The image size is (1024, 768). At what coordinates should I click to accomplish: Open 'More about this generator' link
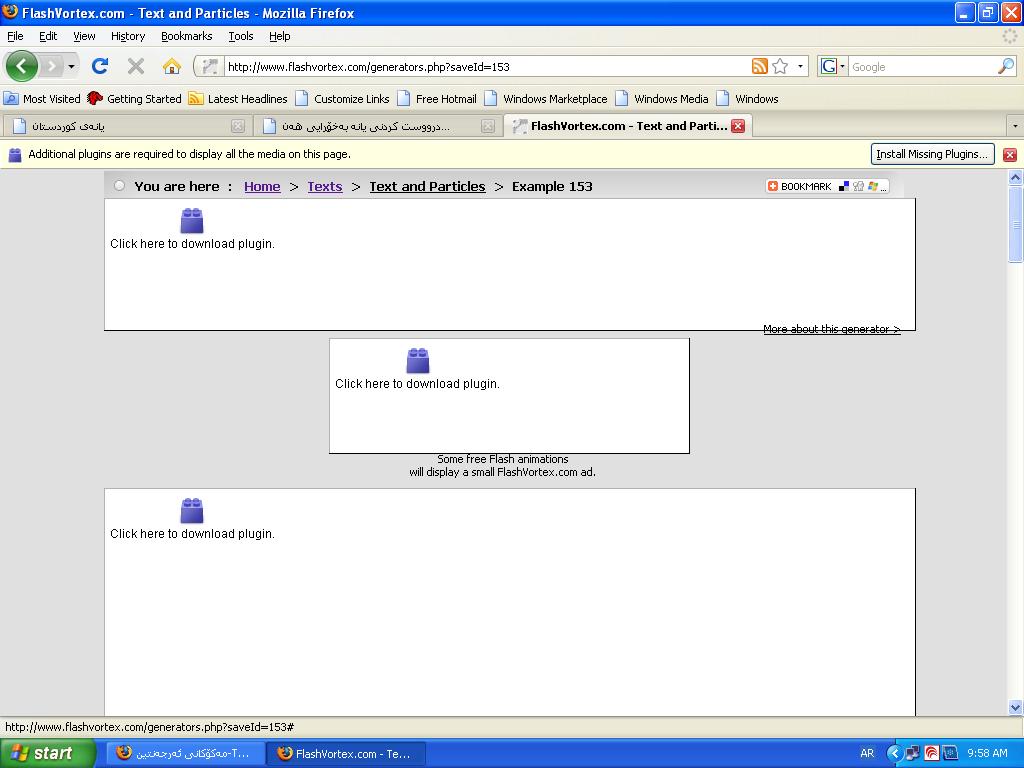831,329
